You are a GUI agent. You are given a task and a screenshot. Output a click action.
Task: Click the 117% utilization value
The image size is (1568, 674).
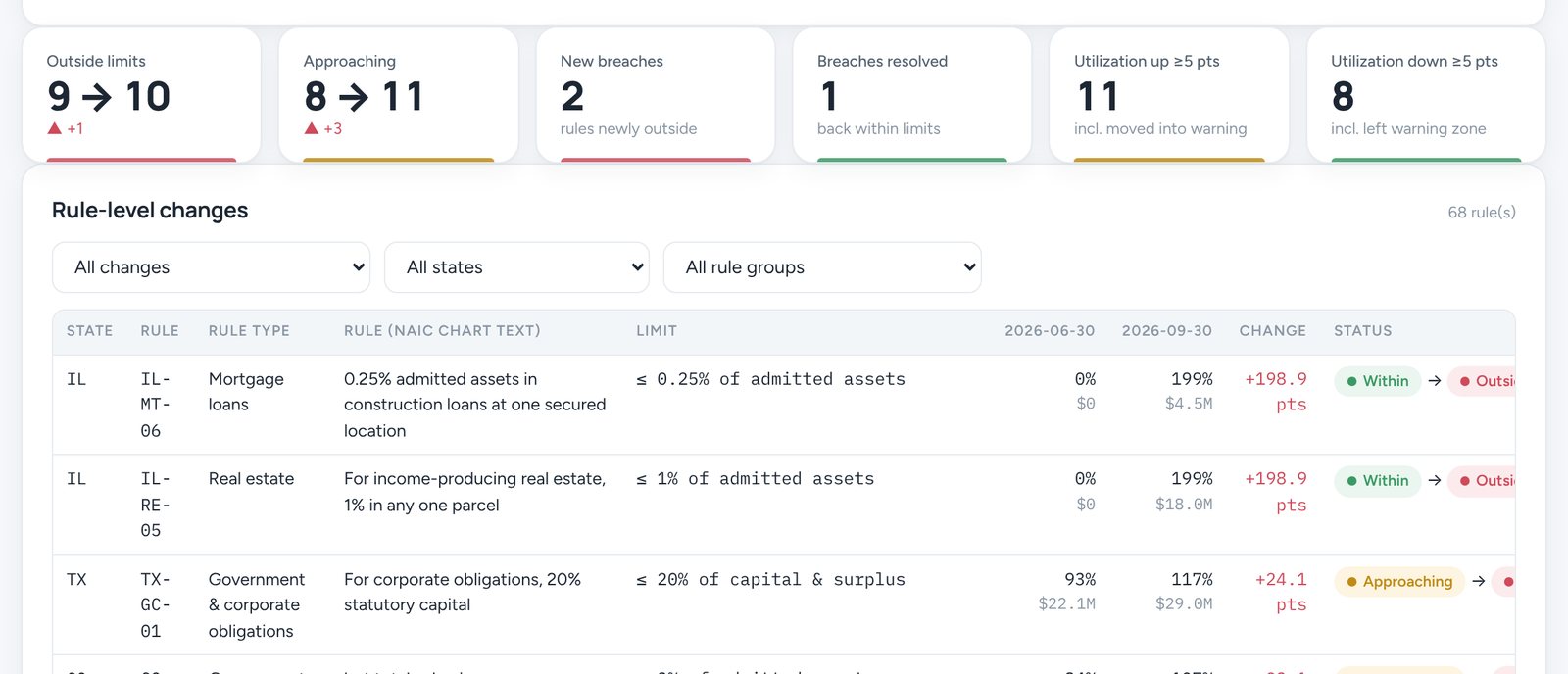point(1192,580)
